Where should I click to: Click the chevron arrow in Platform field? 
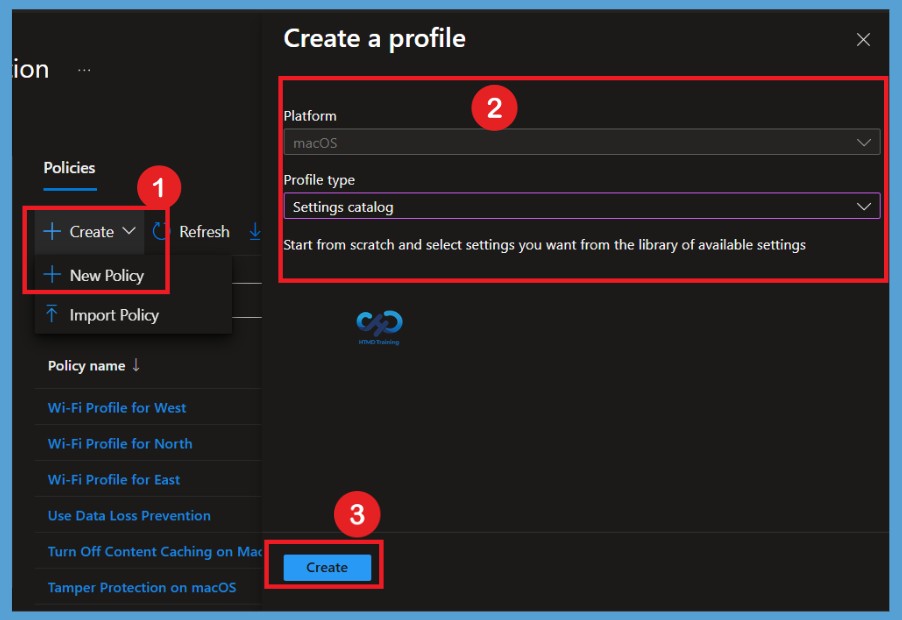pyautogui.click(x=863, y=143)
